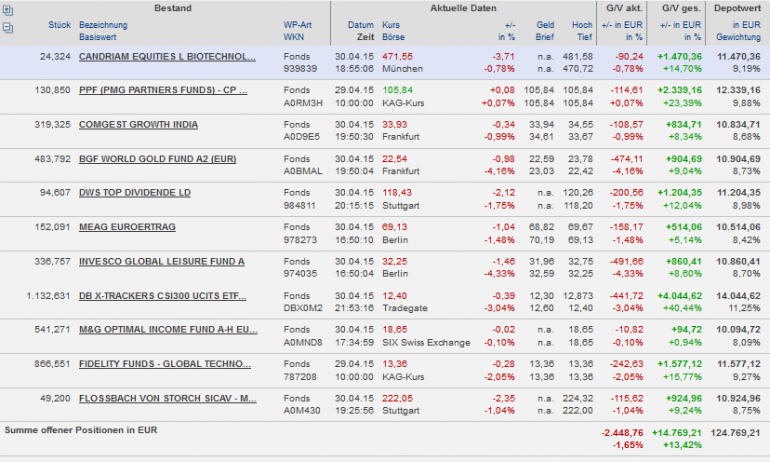Click the Bestand group header
This screenshot has width=770, height=462.
173,8
